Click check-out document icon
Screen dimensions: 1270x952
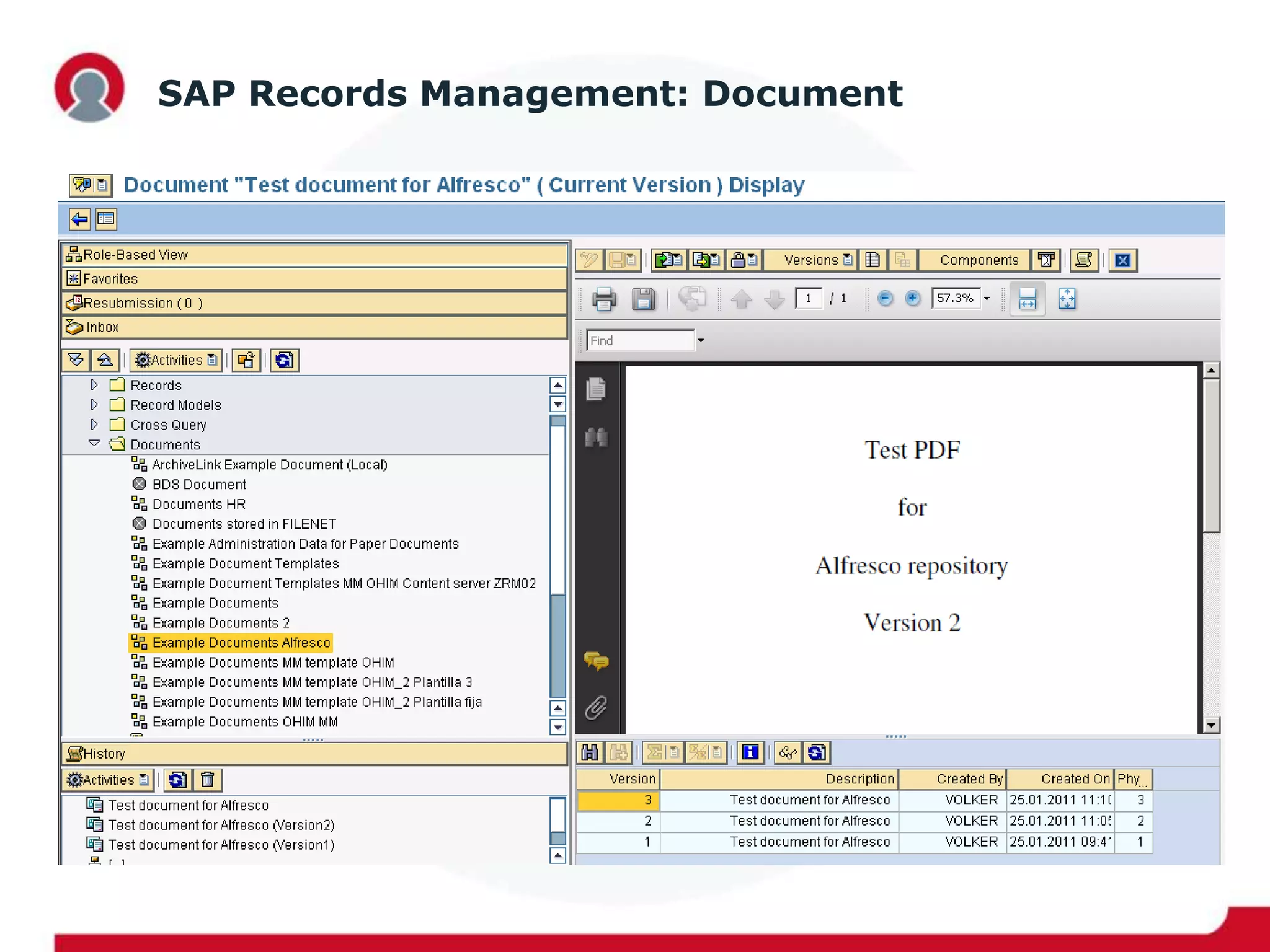tap(706, 260)
